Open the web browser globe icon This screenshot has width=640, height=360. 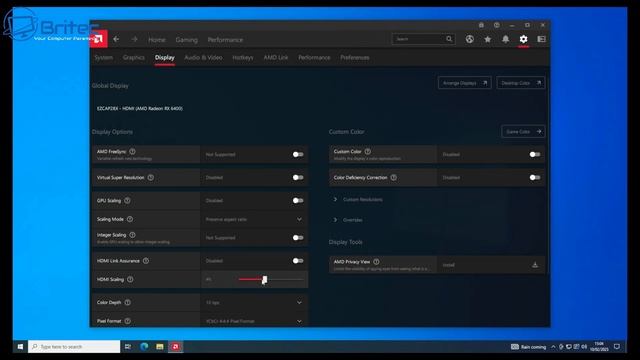[470, 39]
